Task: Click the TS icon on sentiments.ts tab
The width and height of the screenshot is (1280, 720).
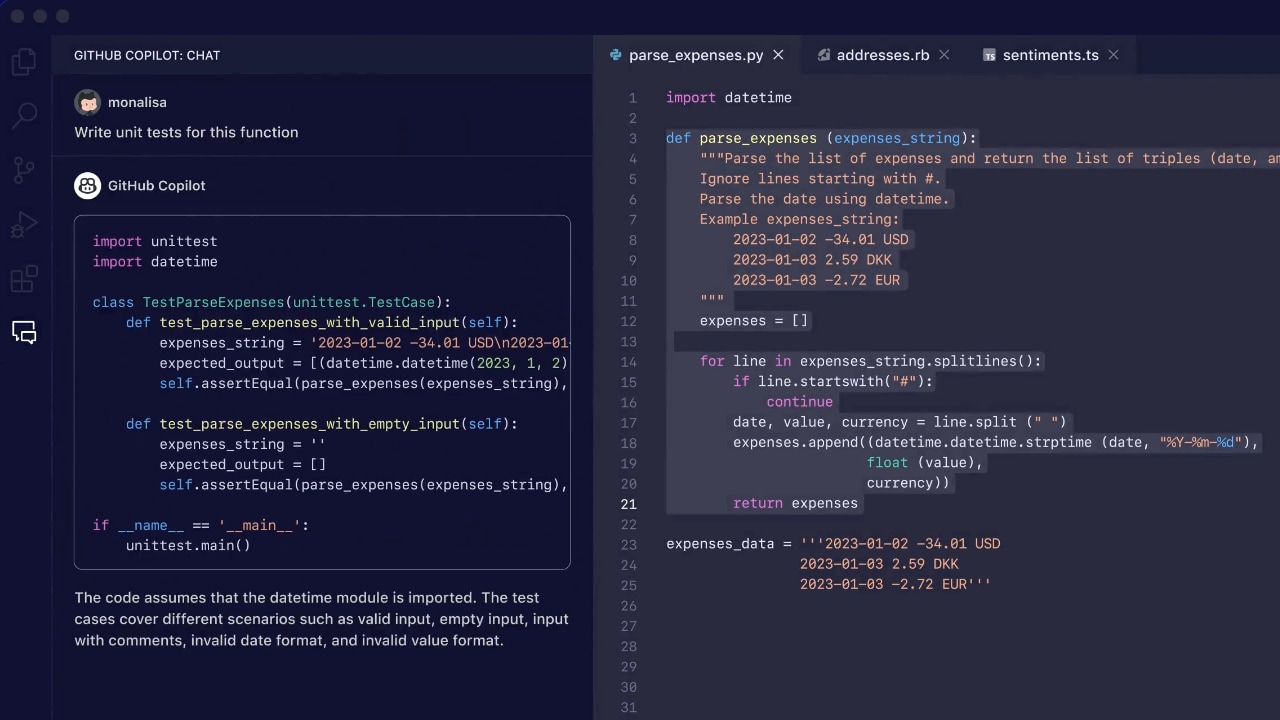Action: coord(989,55)
